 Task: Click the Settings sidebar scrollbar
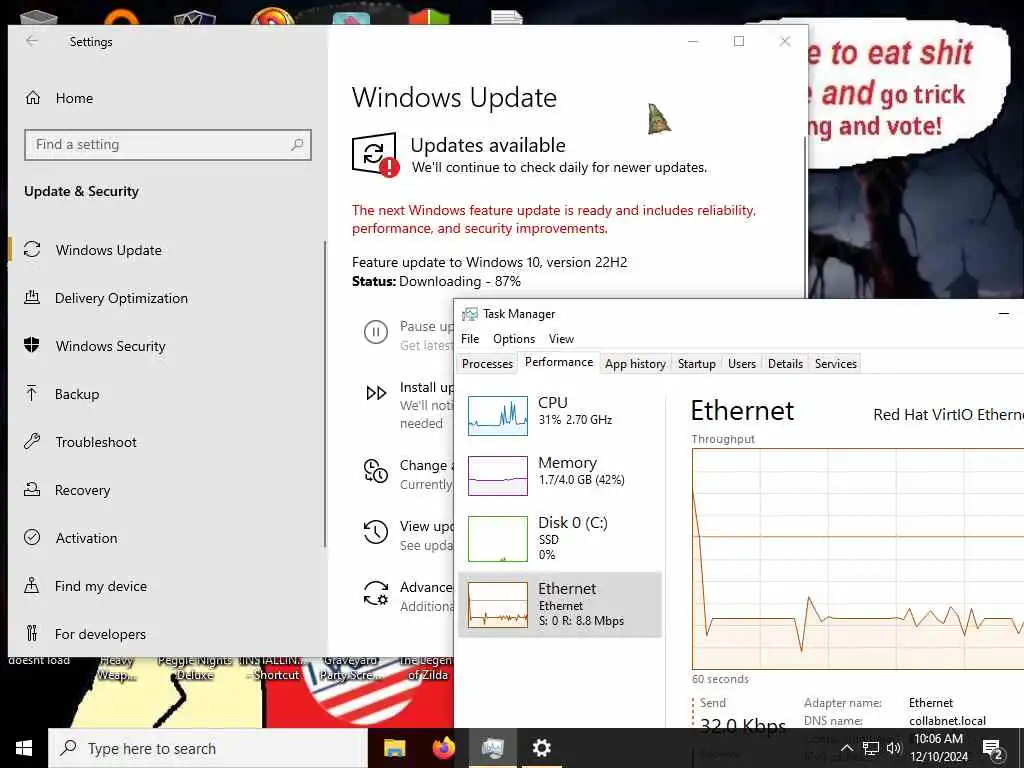[325, 394]
